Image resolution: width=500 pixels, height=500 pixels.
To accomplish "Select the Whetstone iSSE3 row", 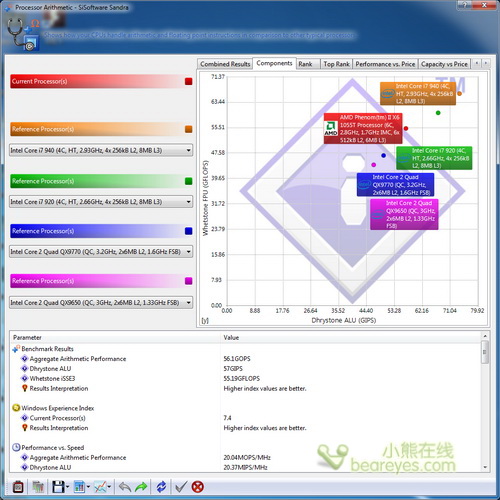I will tap(246, 379).
